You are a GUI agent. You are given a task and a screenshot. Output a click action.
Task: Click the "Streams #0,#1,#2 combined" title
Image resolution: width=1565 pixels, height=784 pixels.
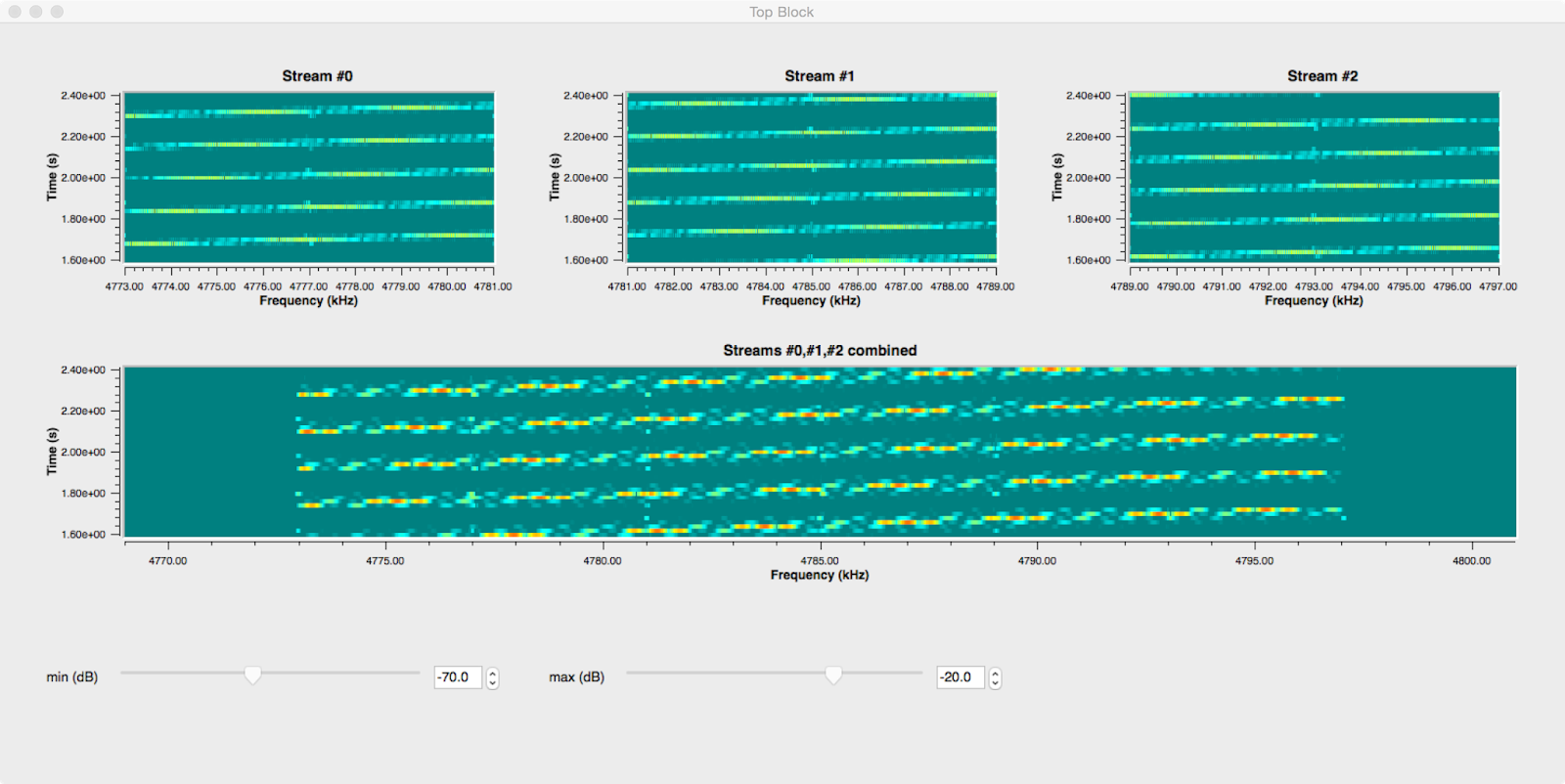[x=820, y=351]
